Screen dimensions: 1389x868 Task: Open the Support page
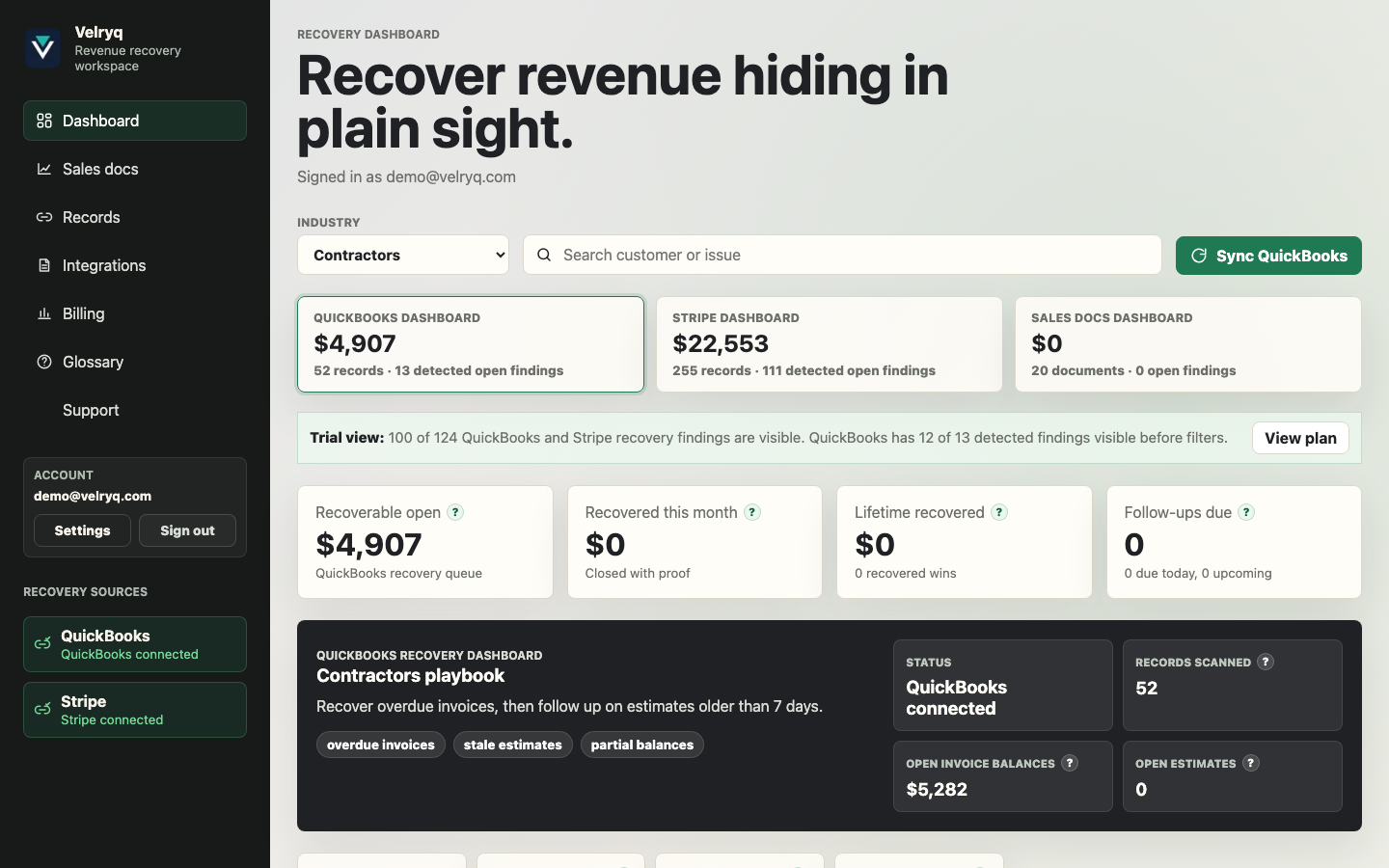(135, 410)
